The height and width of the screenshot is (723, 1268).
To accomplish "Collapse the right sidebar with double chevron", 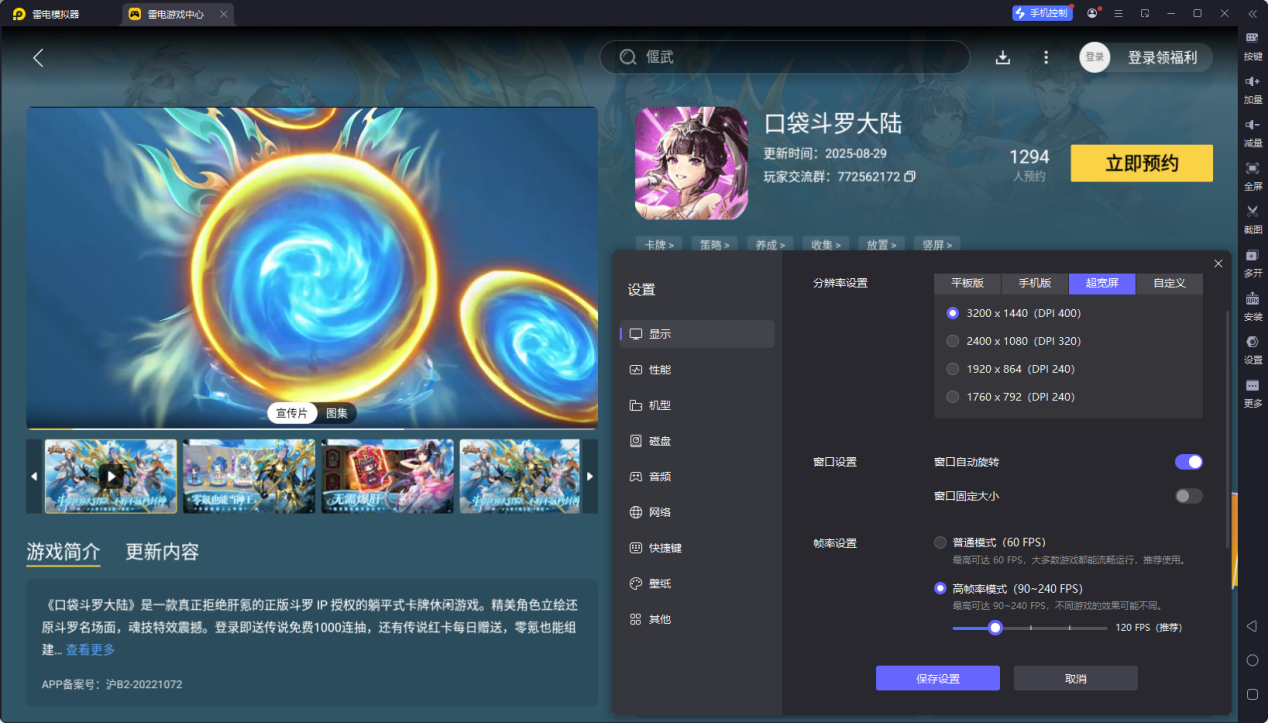I will [x=1252, y=13].
